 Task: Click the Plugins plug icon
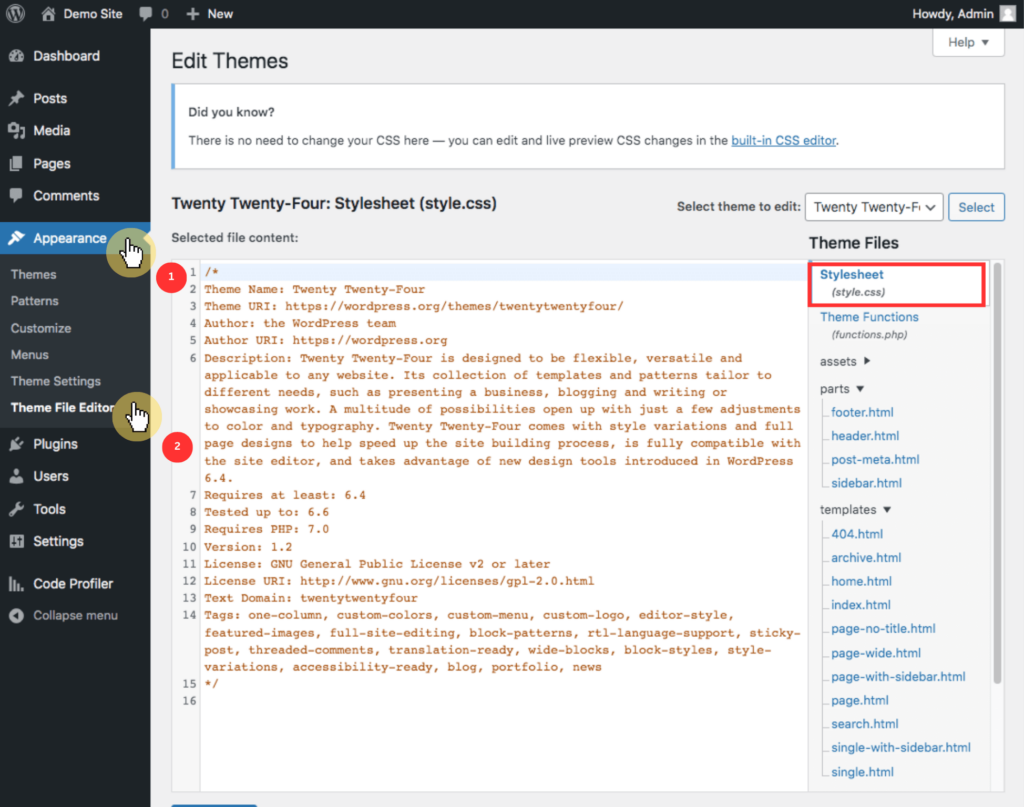(16, 444)
